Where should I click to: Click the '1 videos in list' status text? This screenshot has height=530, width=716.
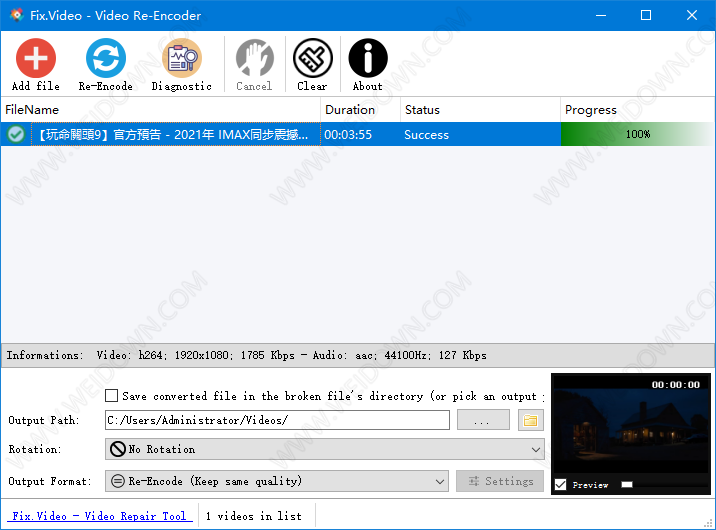[x=253, y=516]
